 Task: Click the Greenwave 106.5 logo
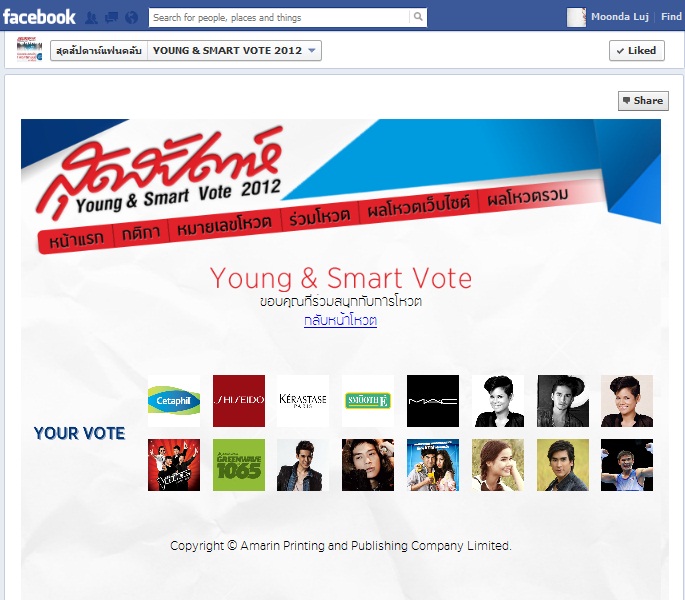click(x=239, y=465)
